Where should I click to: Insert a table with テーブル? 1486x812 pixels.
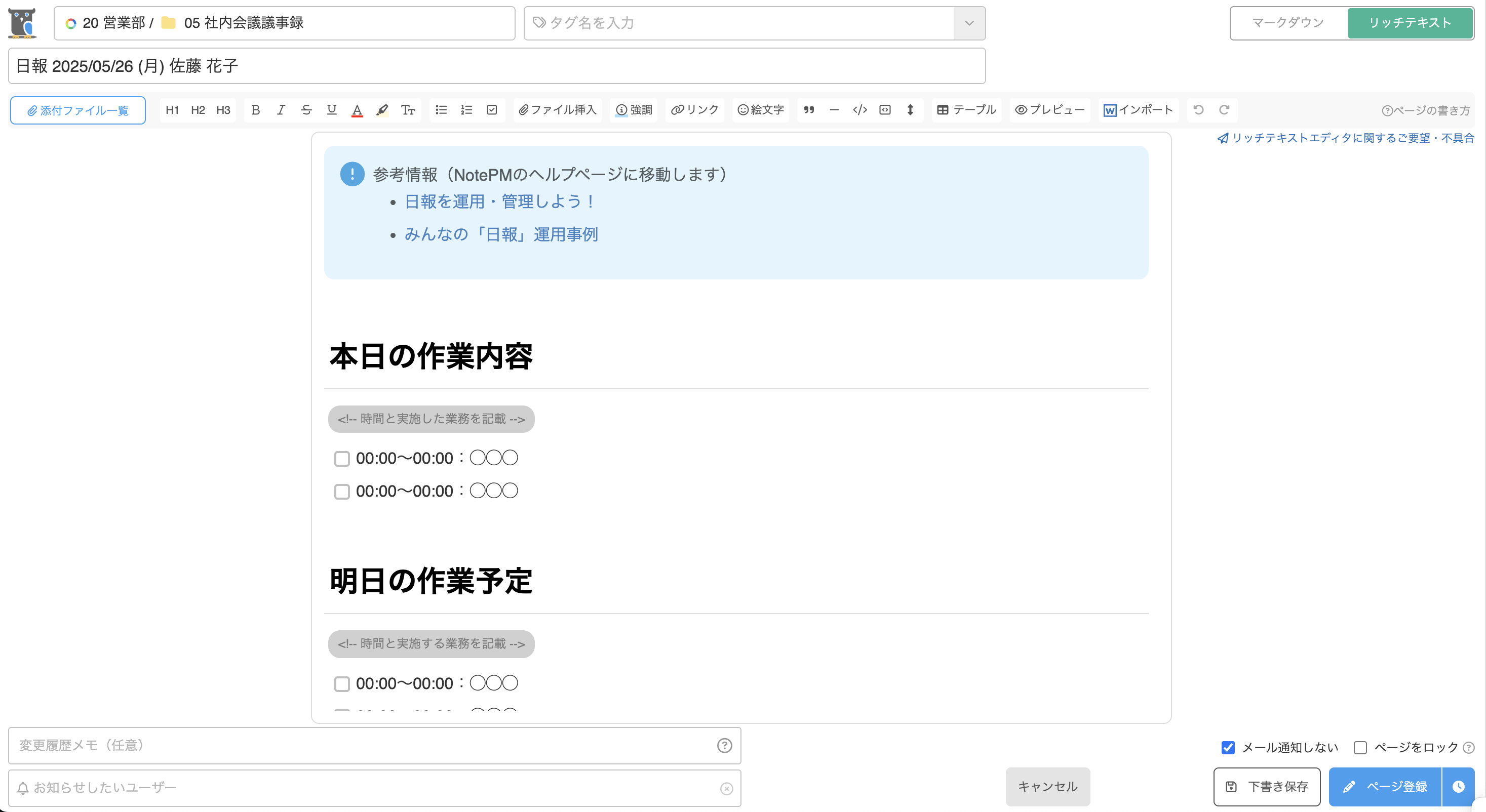967,110
